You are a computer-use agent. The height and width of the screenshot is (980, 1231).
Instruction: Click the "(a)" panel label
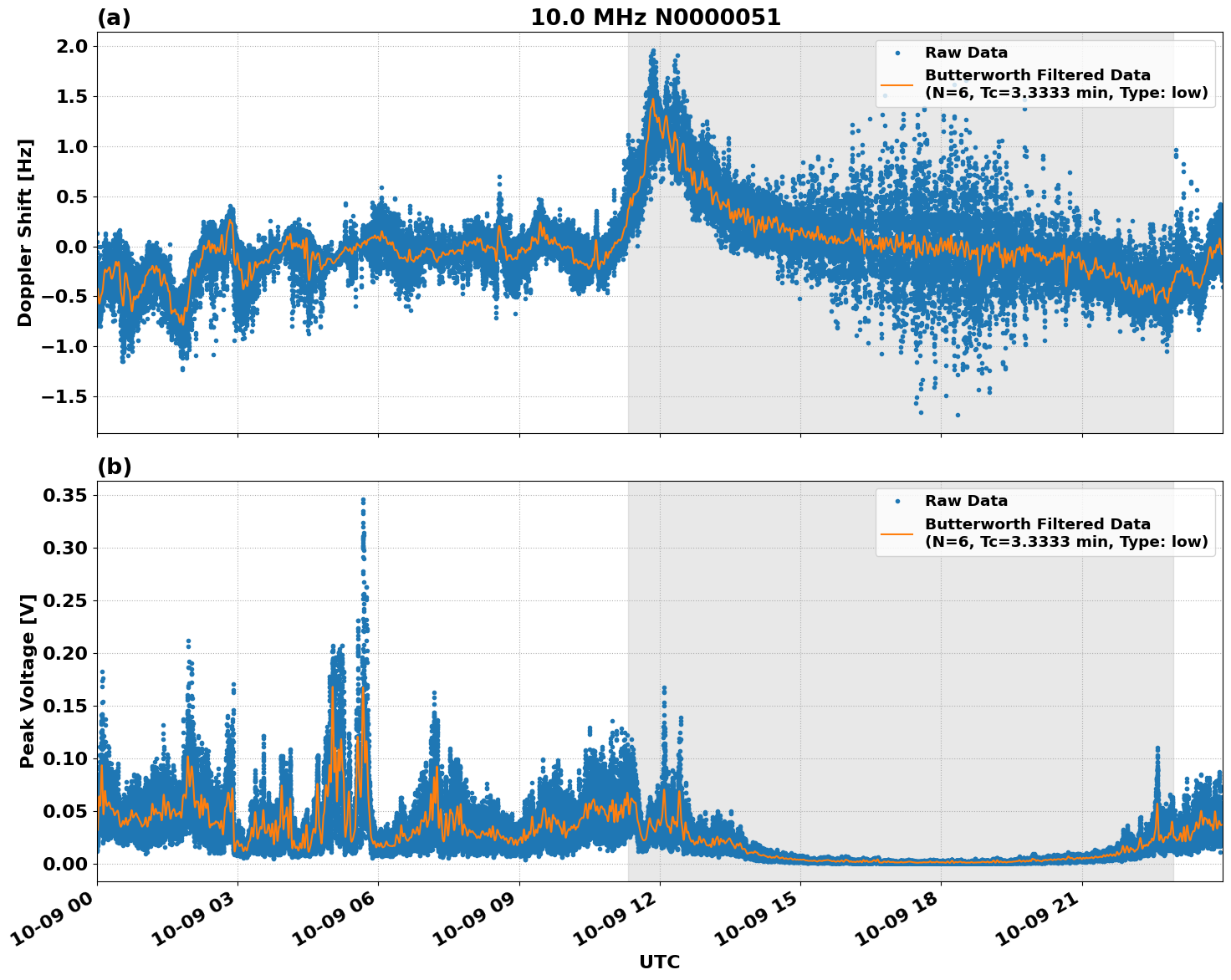[114, 18]
